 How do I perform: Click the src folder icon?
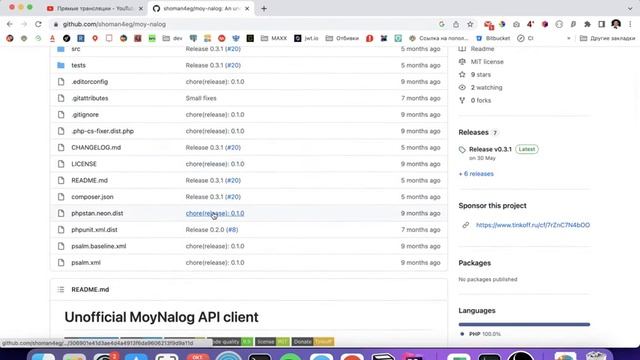coord(61,49)
